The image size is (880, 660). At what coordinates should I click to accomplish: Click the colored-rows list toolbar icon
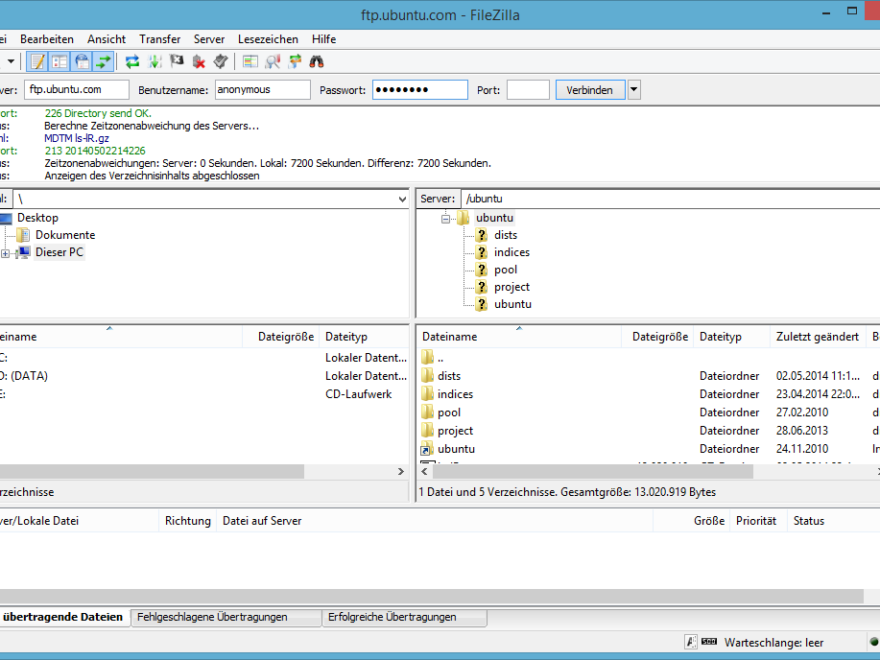[250, 62]
